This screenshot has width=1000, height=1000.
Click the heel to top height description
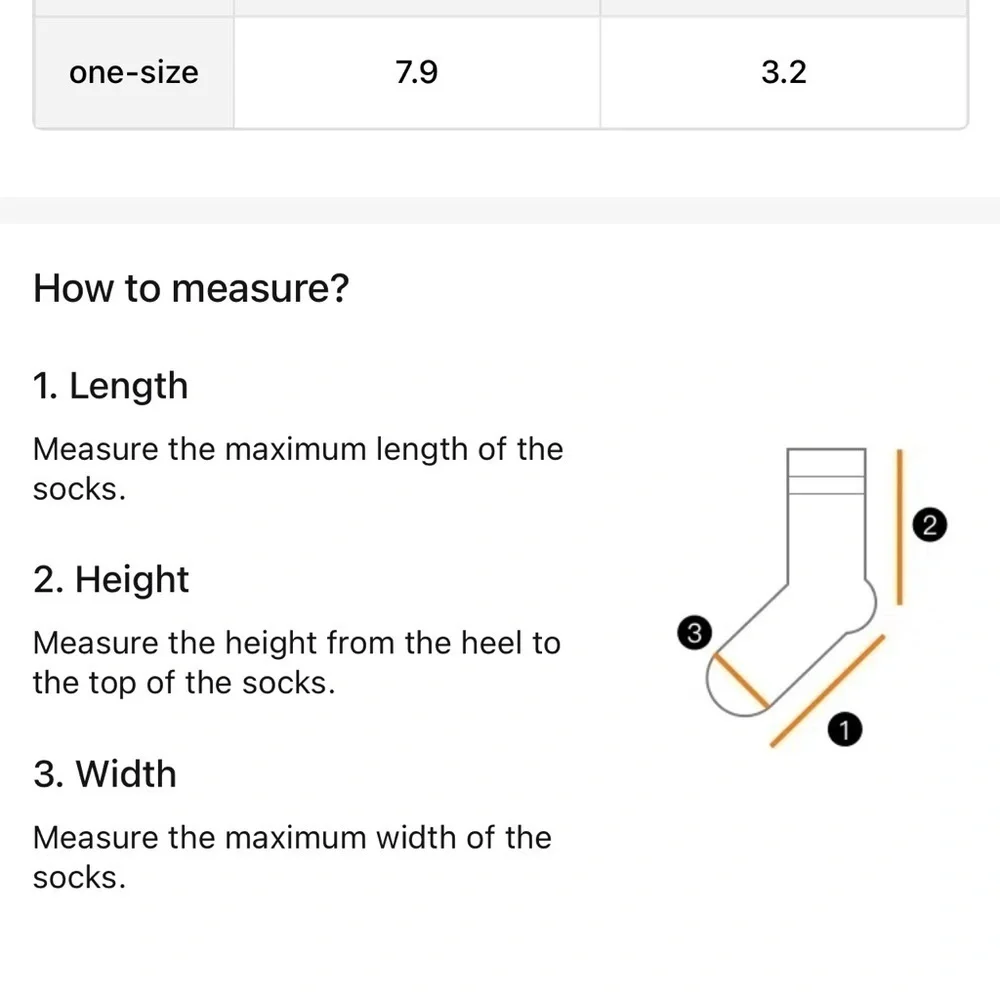pyautogui.click(x=297, y=663)
